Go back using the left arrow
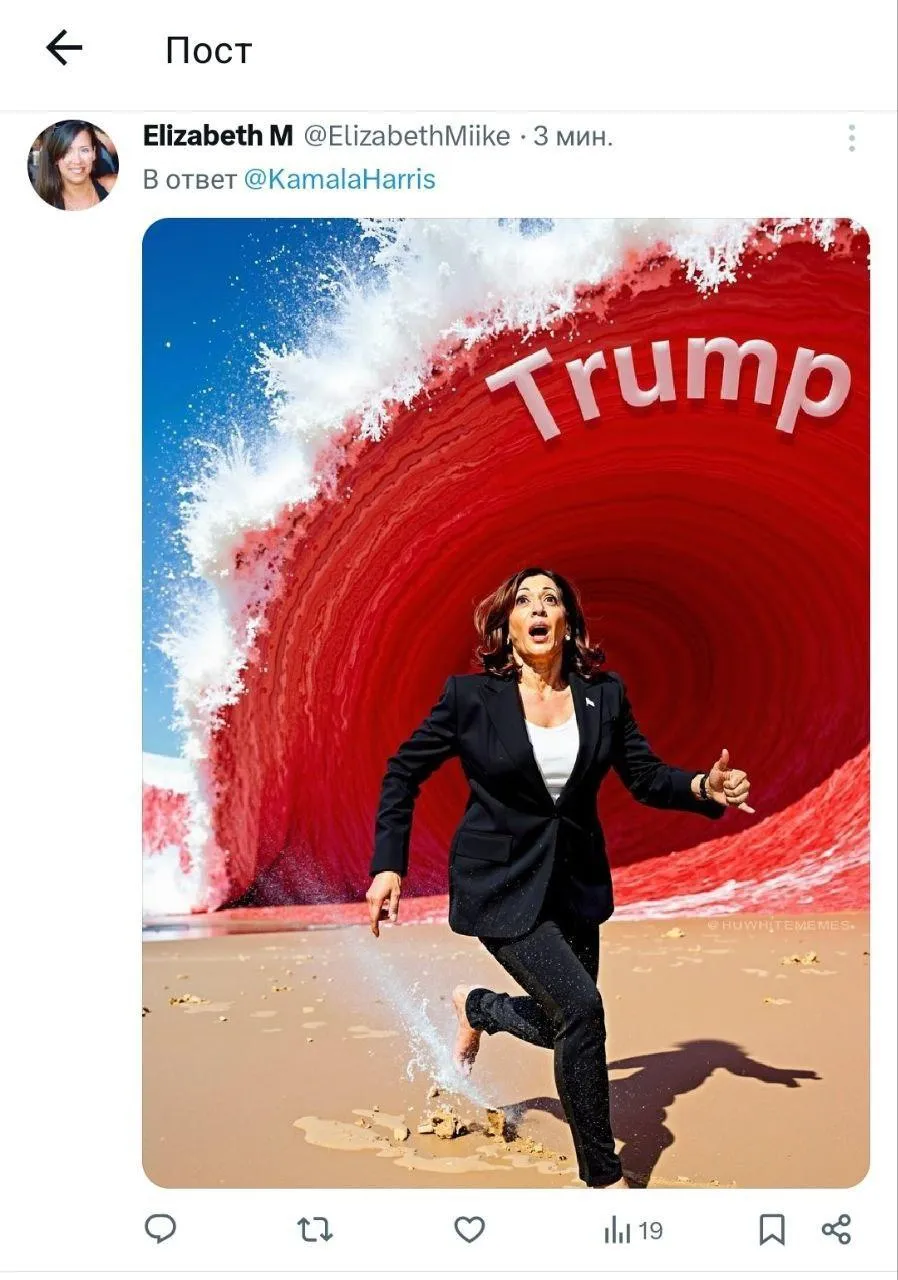 [x=64, y=48]
